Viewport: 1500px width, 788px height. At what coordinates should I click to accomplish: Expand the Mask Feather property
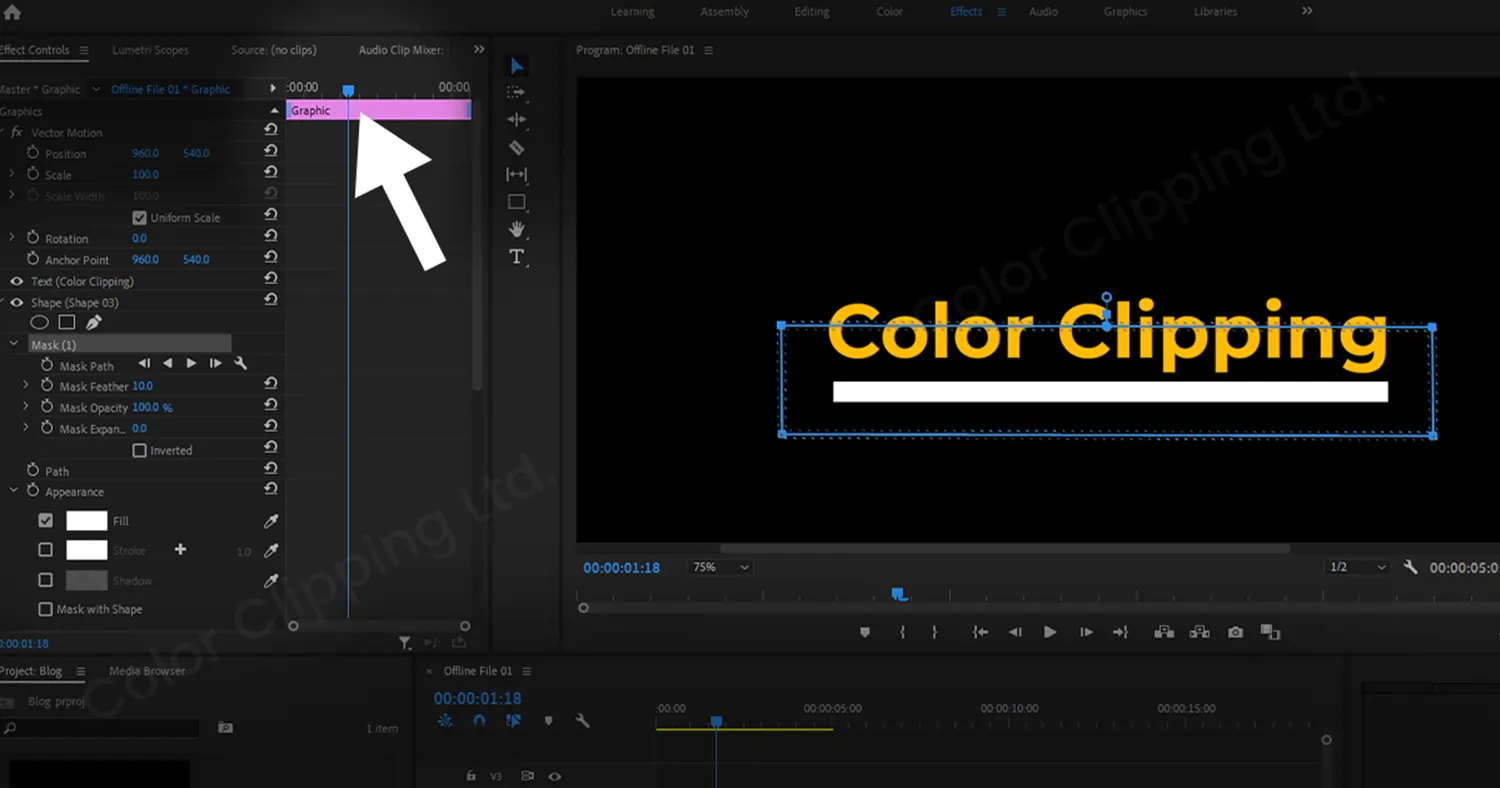tap(25, 386)
